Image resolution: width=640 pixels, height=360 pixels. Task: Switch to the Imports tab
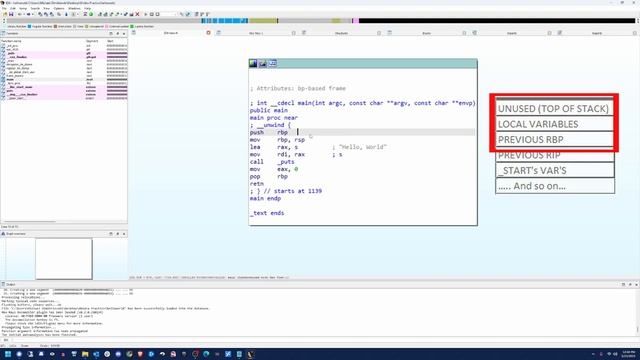512,33
